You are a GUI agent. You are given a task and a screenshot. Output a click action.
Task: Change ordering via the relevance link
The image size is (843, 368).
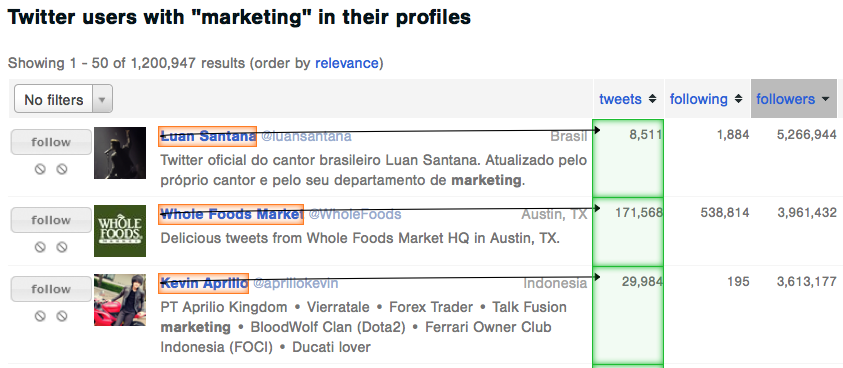pyautogui.click(x=347, y=63)
